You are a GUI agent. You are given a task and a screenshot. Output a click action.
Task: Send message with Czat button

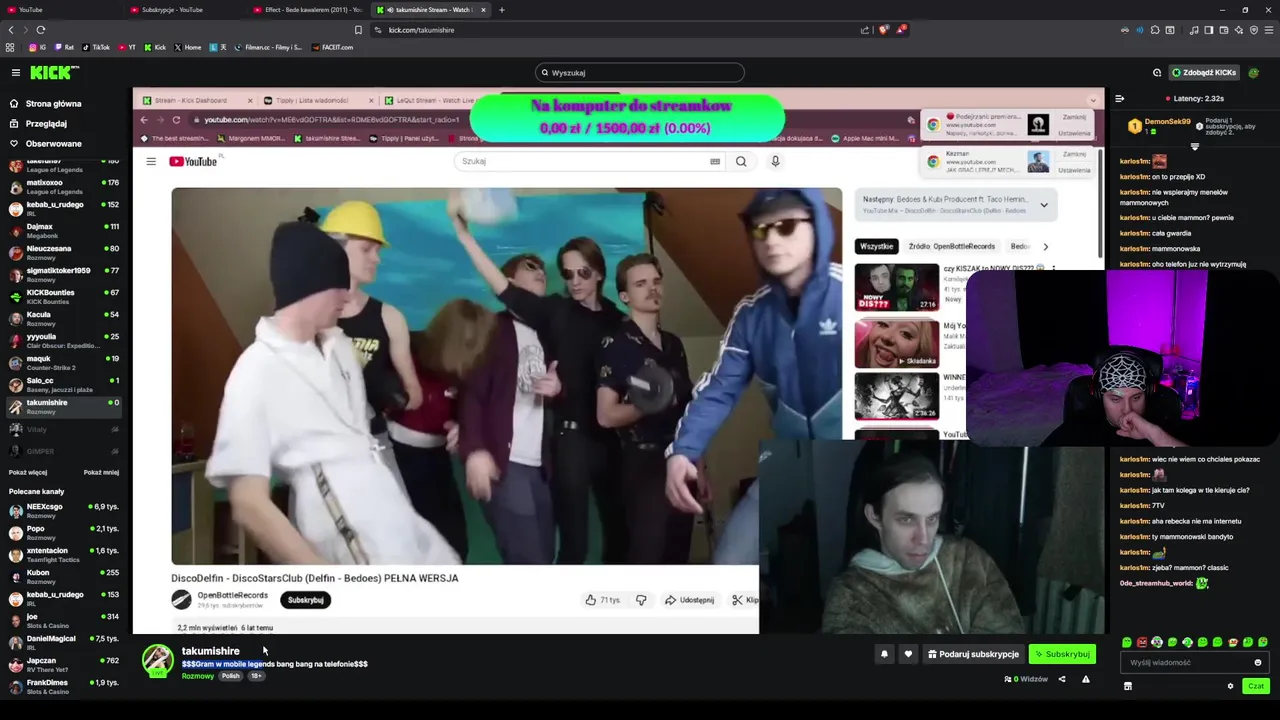click(x=1256, y=686)
